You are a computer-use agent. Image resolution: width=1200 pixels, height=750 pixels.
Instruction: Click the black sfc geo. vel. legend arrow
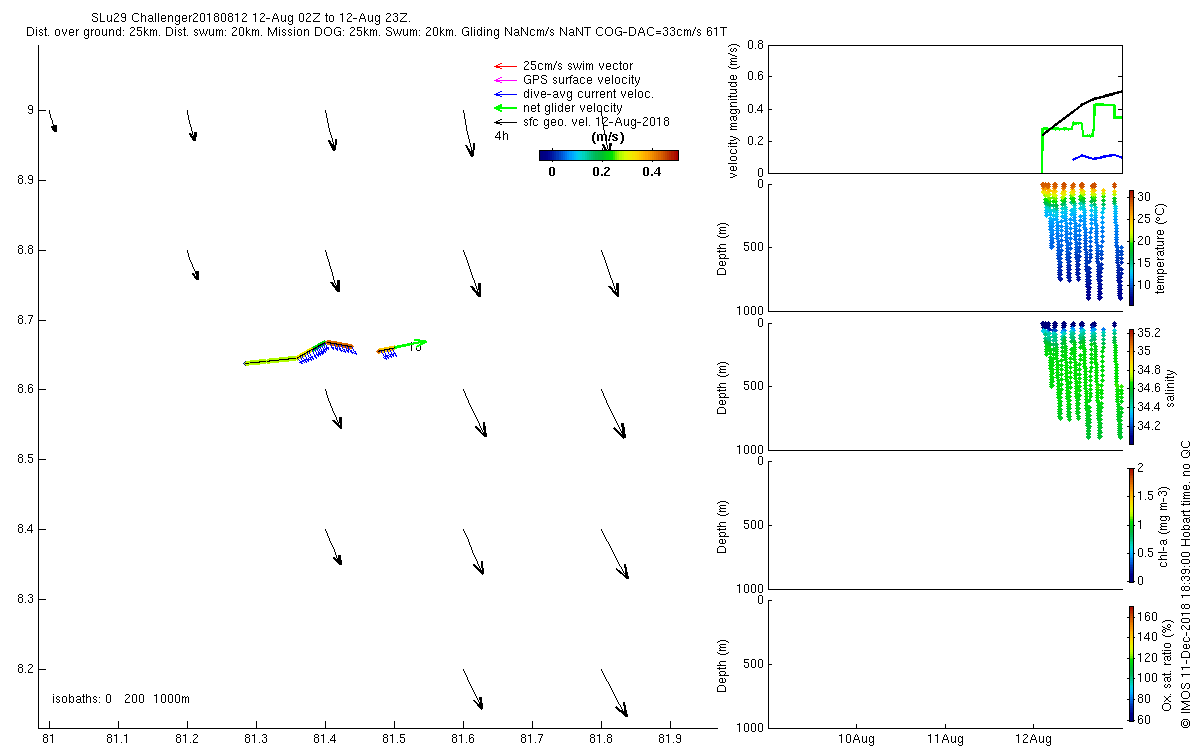(505, 122)
